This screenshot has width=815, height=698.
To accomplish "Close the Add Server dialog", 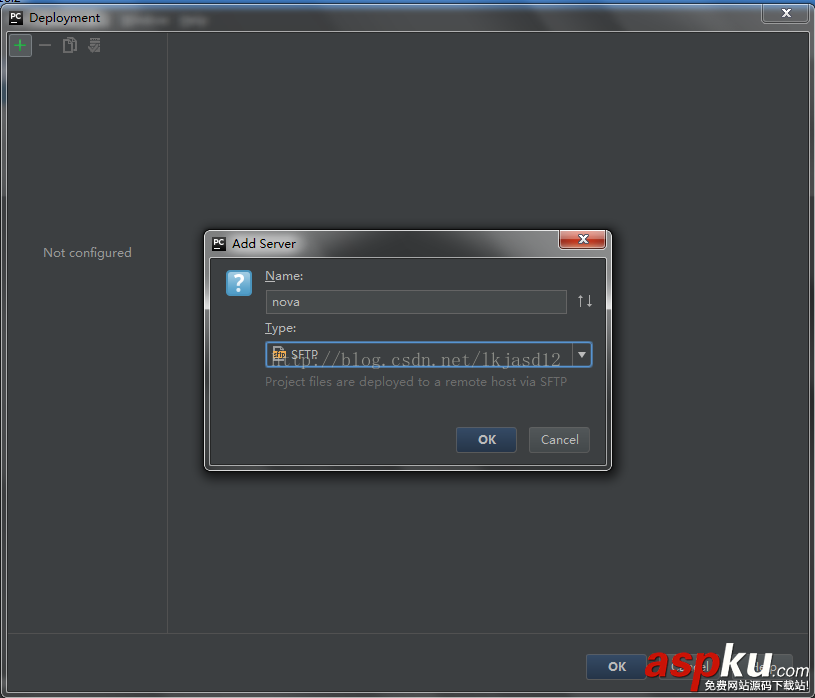I will 583,240.
